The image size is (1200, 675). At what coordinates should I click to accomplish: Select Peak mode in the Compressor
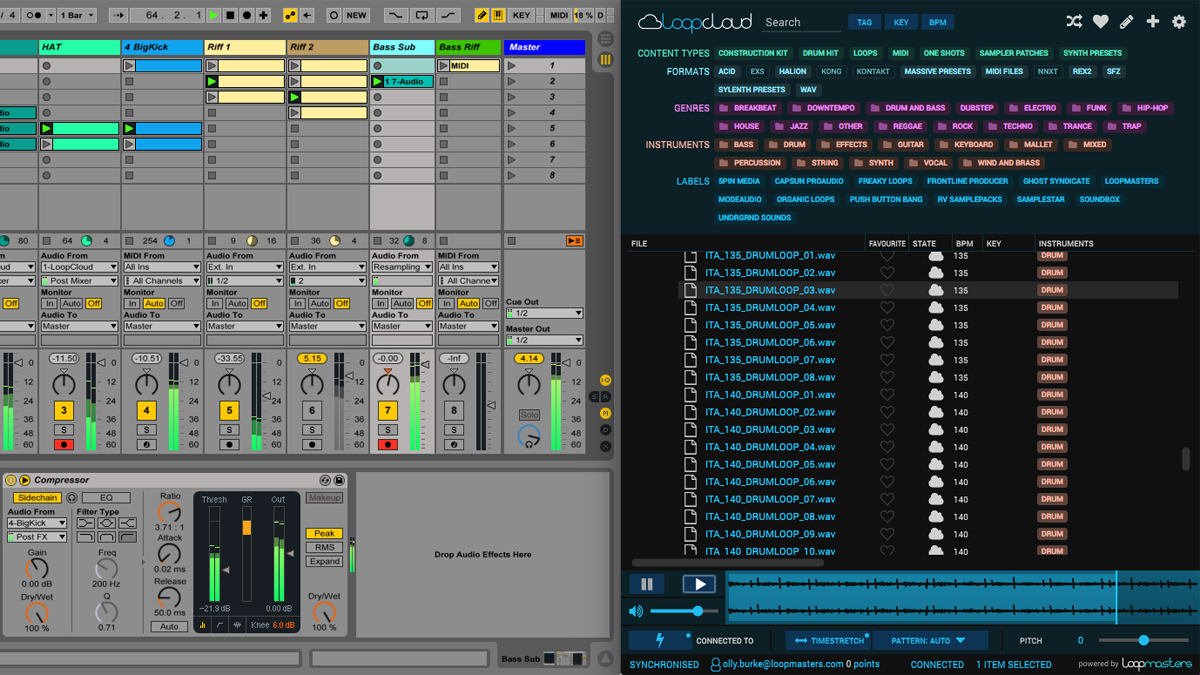(324, 533)
